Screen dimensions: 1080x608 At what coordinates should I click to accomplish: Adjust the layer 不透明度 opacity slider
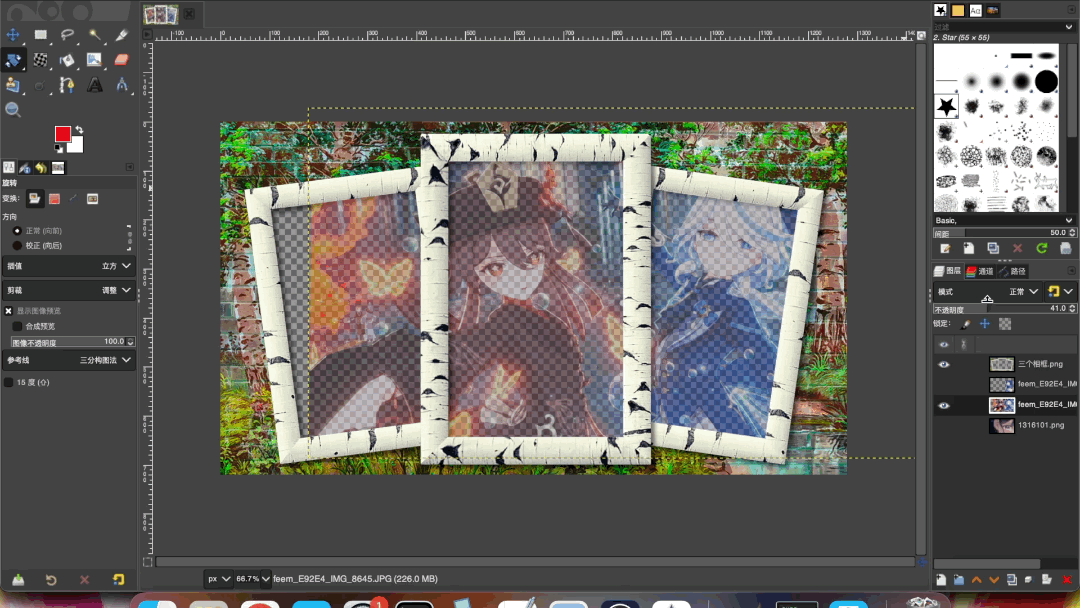click(1004, 309)
